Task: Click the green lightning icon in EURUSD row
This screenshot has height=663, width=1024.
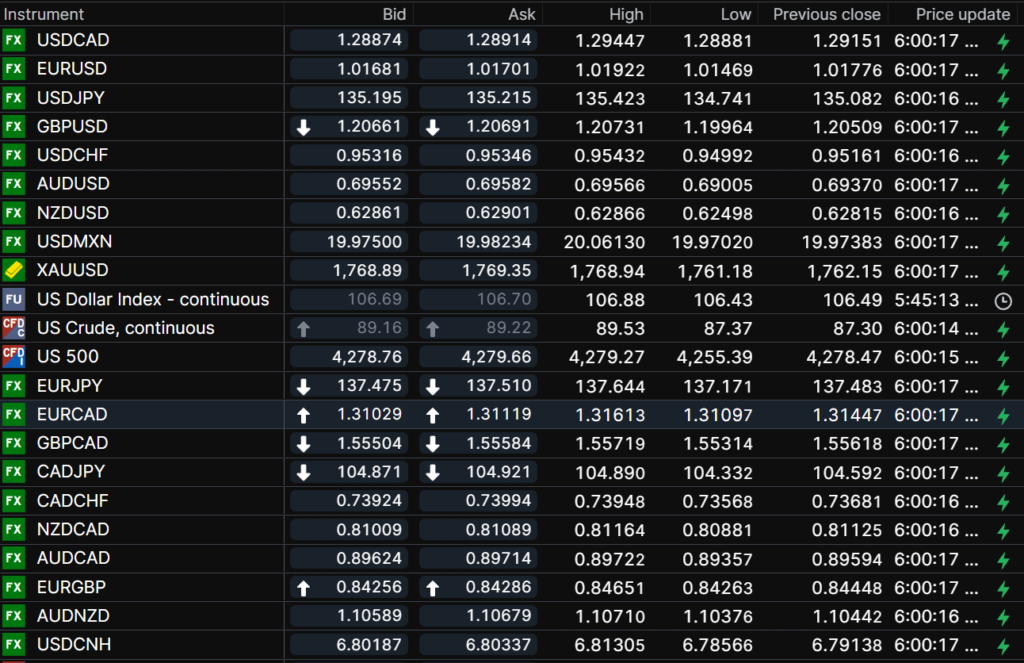Action: pyautogui.click(x=1003, y=70)
